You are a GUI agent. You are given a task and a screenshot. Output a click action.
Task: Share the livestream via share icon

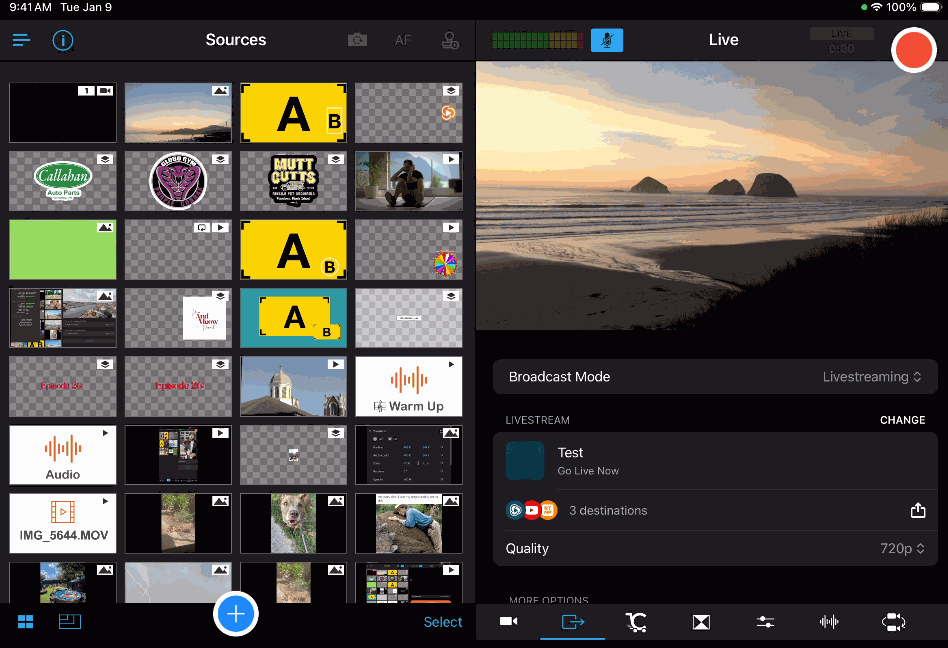[918, 510]
